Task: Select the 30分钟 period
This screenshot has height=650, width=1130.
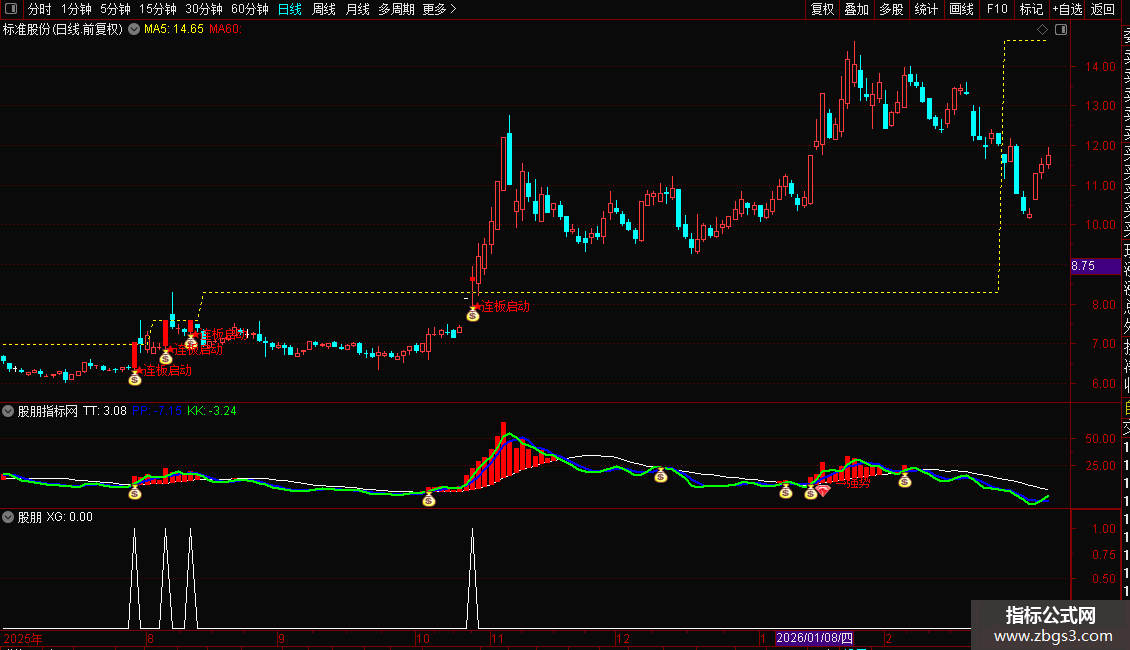Action: (x=204, y=9)
